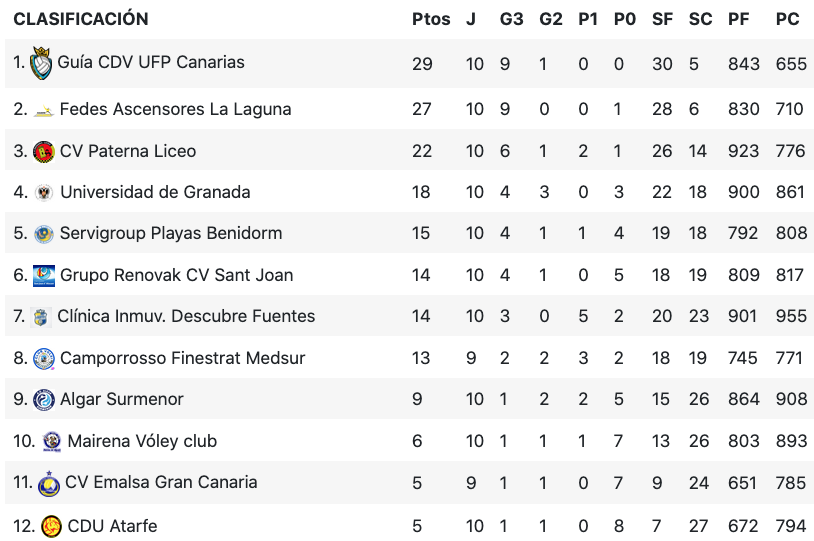Select the CV Paterna Liceo team name

tap(128, 151)
